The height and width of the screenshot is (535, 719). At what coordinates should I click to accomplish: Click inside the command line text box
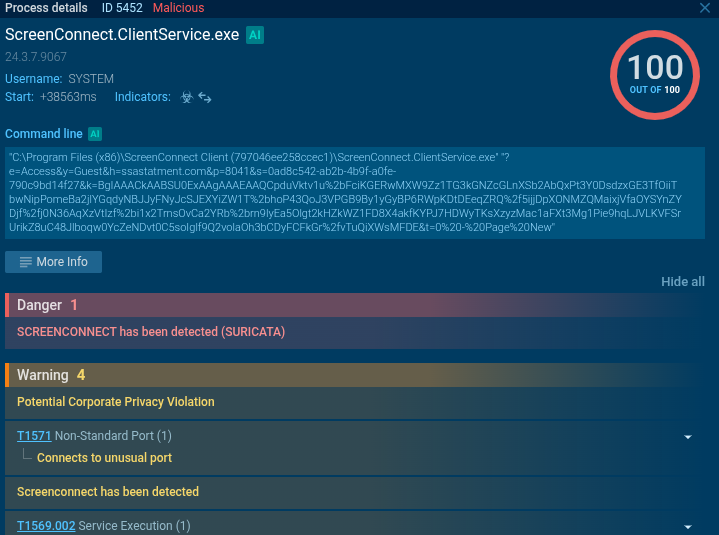click(x=355, y=193)
